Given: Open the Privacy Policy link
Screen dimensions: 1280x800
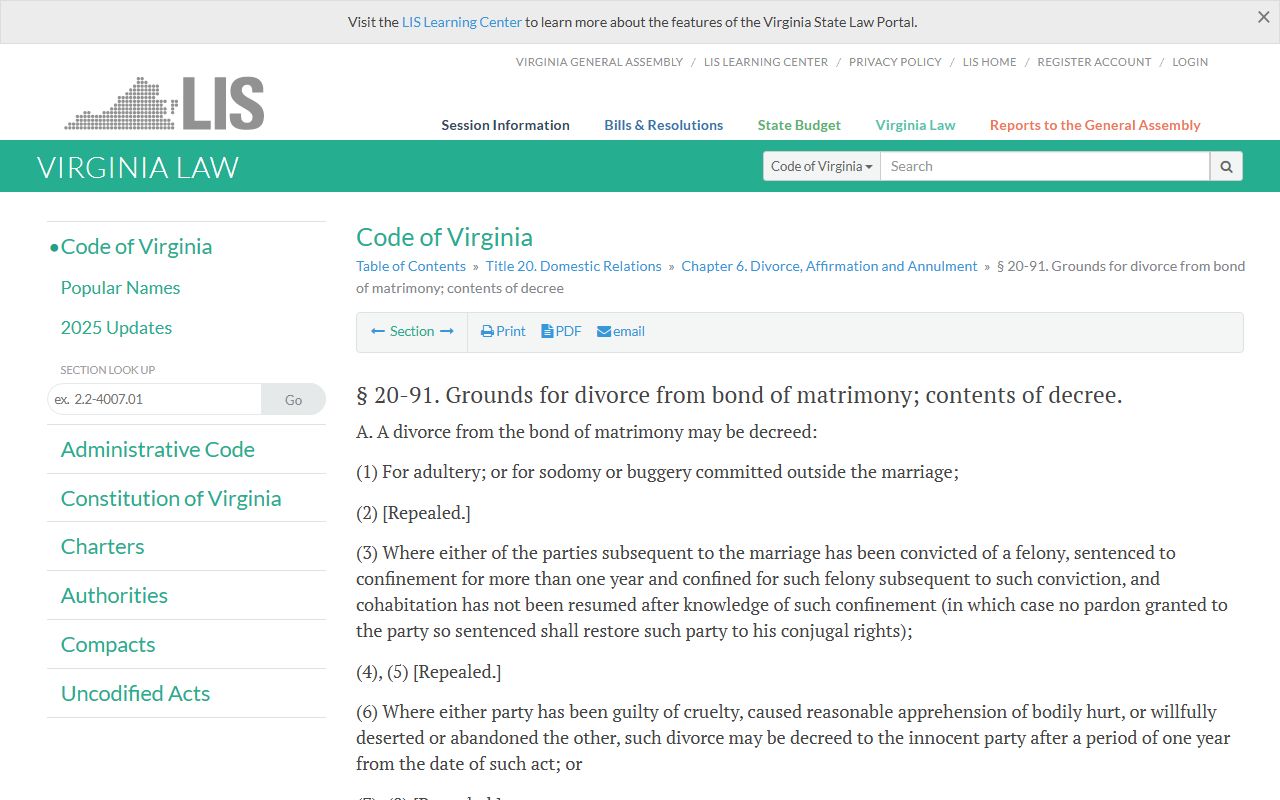Looking at the screenshot, I should click(895, 62).
